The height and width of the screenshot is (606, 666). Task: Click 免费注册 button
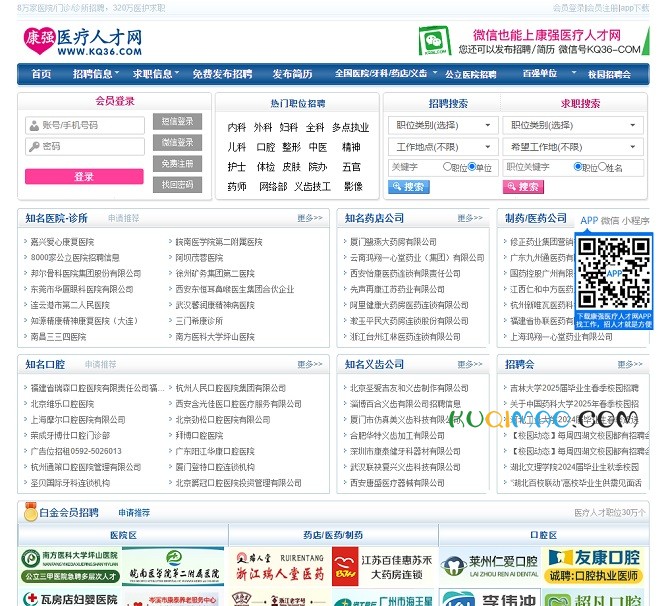177,163
